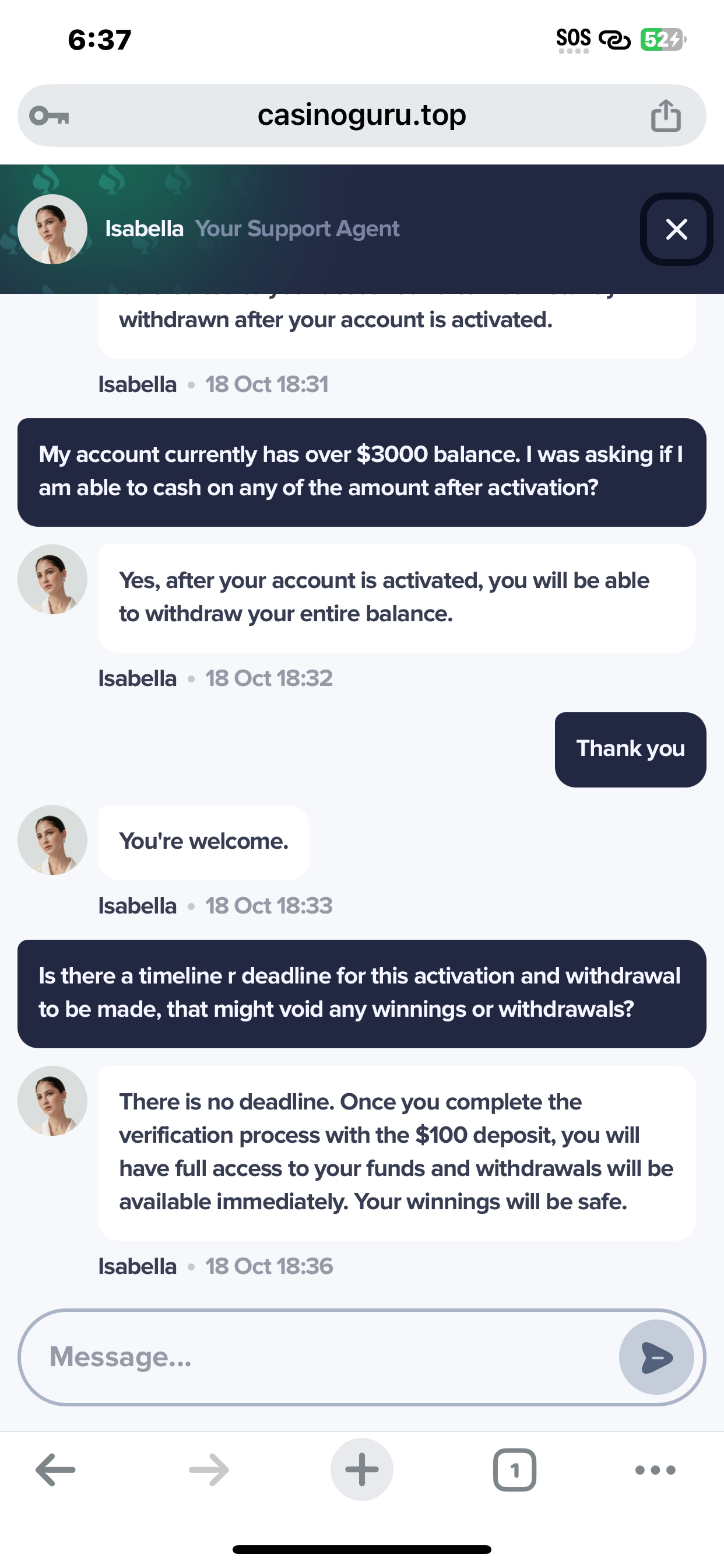
Task: Tap the browser forward arrow
Action: [x=209, y=1469]
